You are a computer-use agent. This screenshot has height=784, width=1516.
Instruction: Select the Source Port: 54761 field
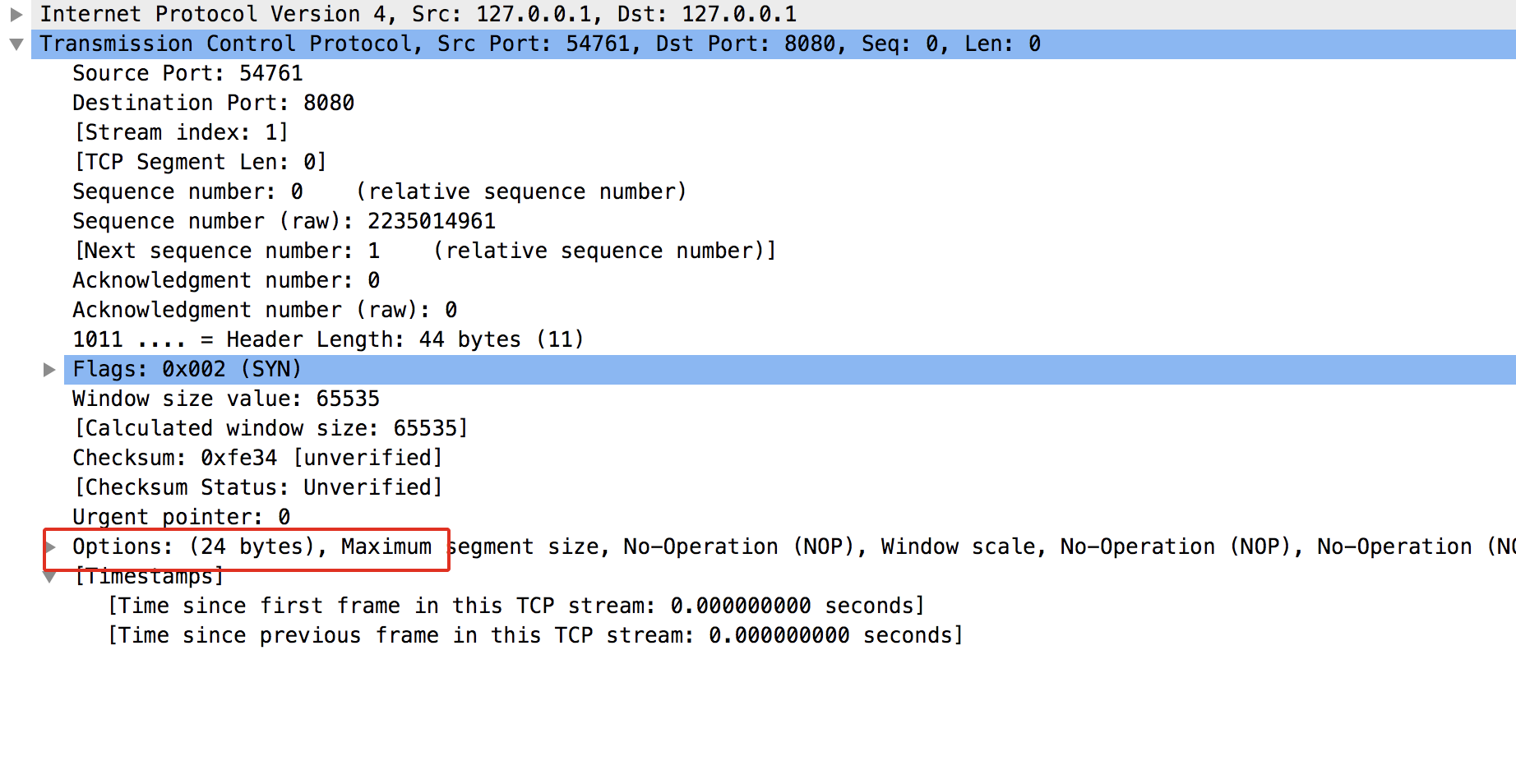(x=187, y=73)
